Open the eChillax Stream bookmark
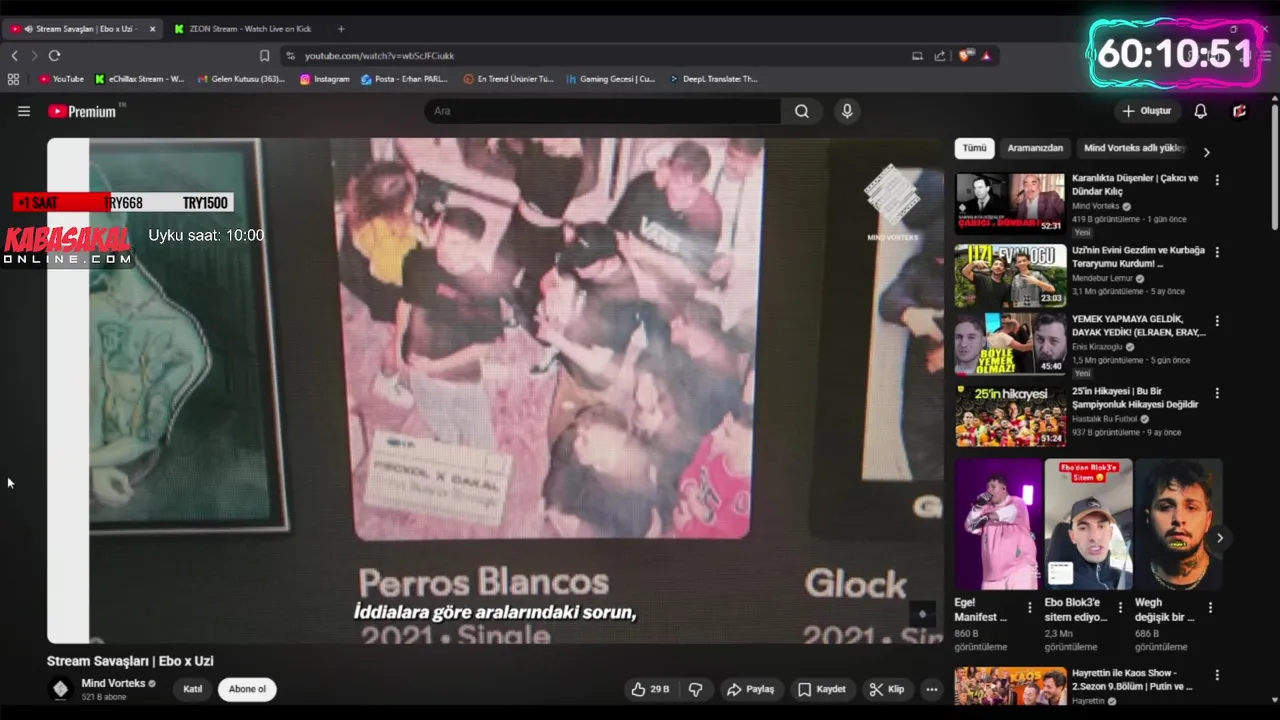The height and width of the screenshot is (720, 1280). click(140, 79)
